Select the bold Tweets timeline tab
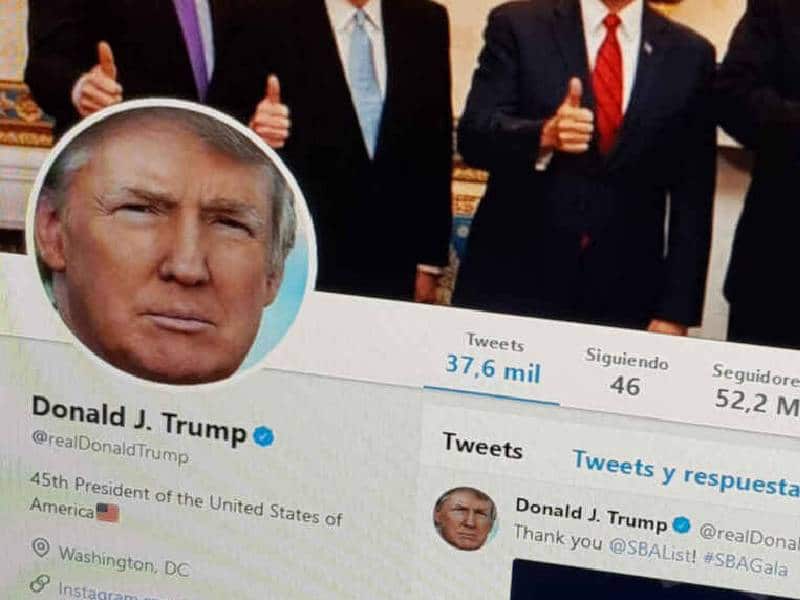This screenshot has height=600, width=800. click(483, 446)
